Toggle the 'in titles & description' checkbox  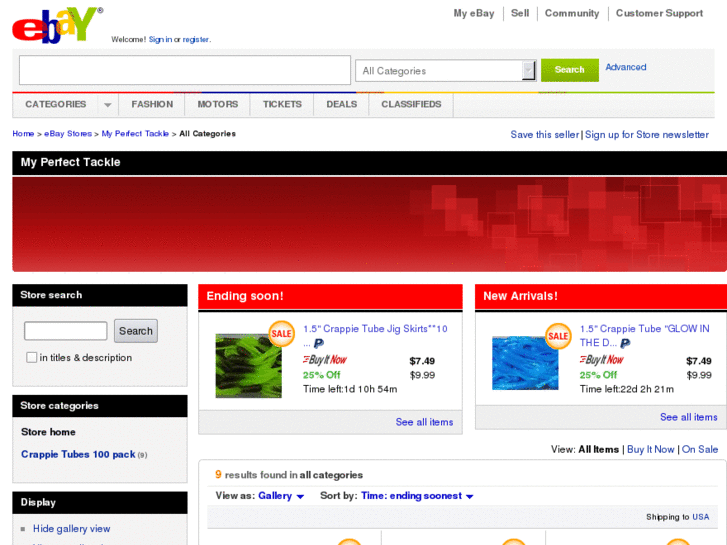(x=32, y=357)
